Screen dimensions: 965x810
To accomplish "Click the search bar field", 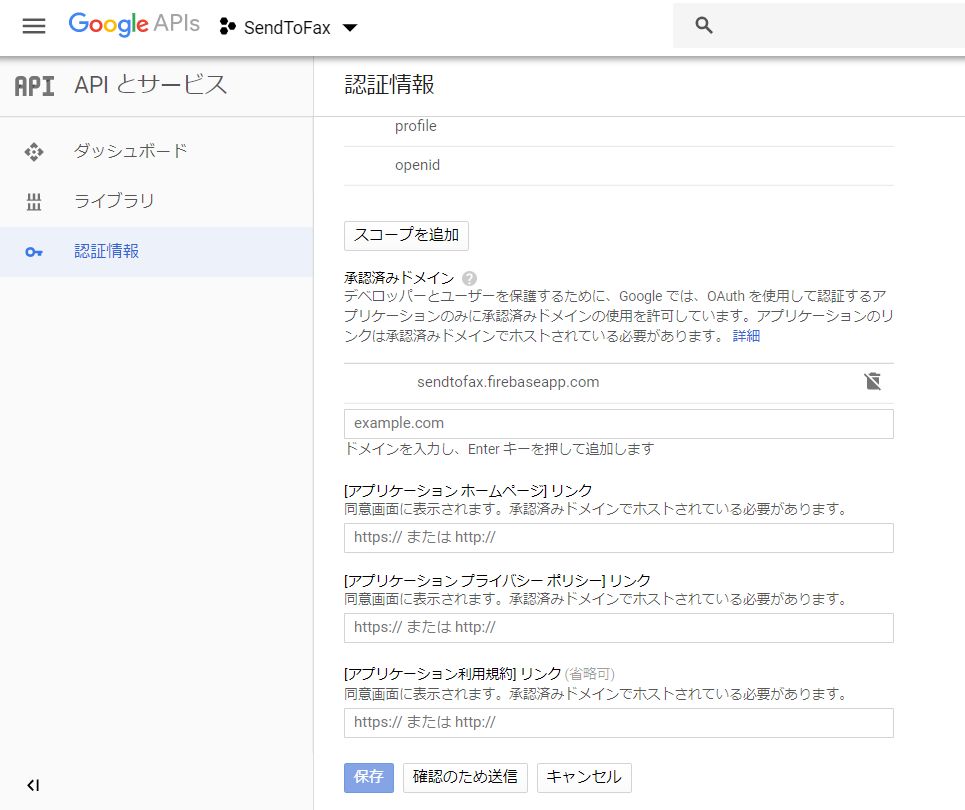I will click(819, 25).
